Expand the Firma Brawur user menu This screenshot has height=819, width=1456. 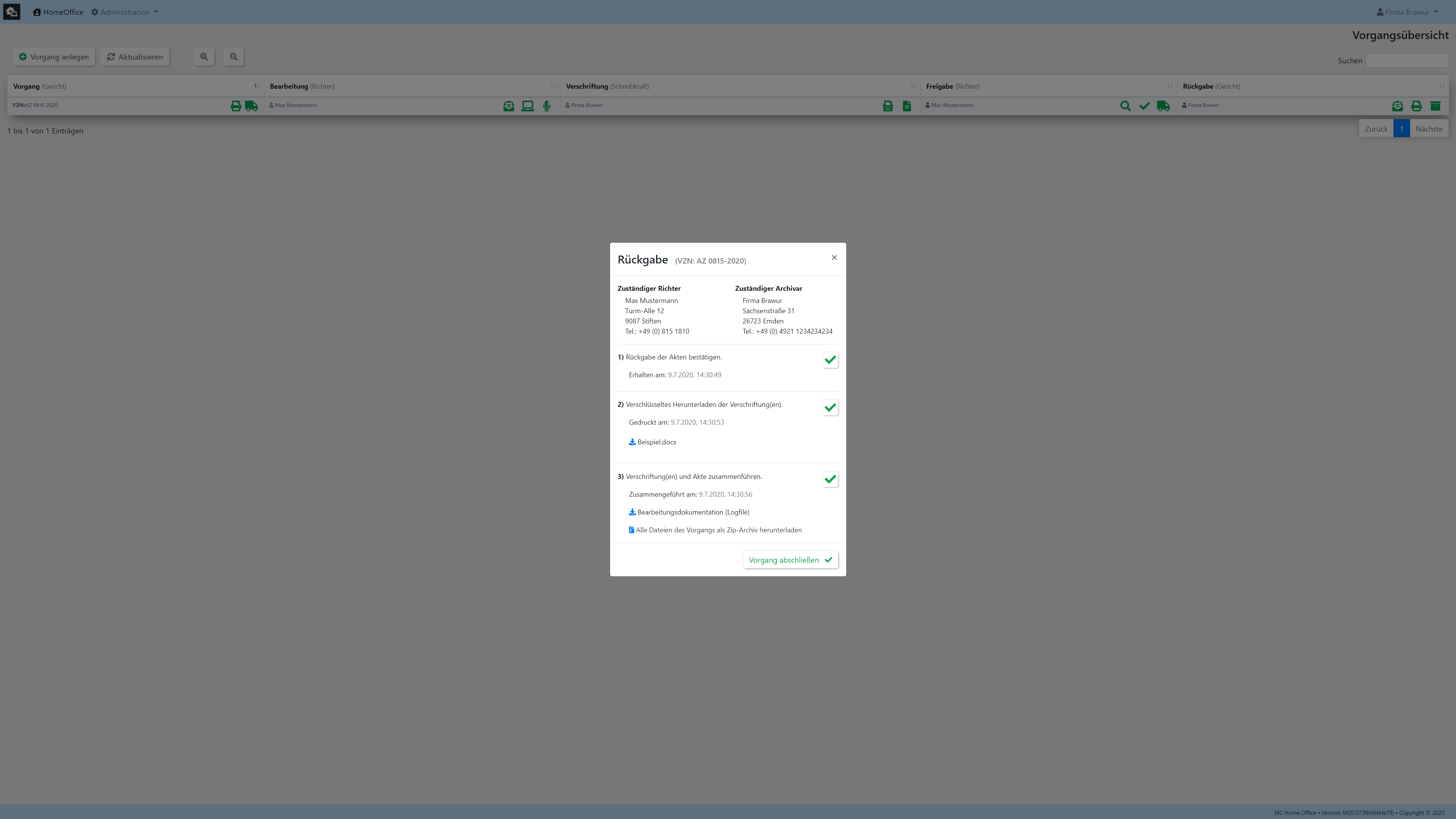[1407, 12]
